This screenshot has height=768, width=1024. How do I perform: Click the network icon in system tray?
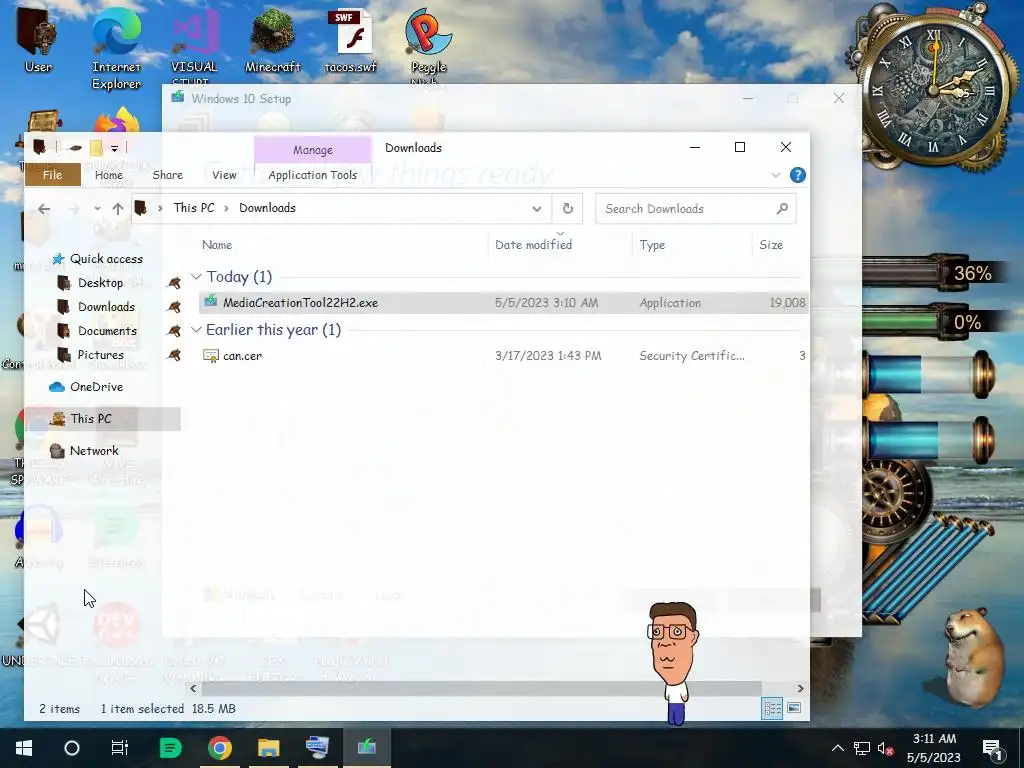click(862, 748)
